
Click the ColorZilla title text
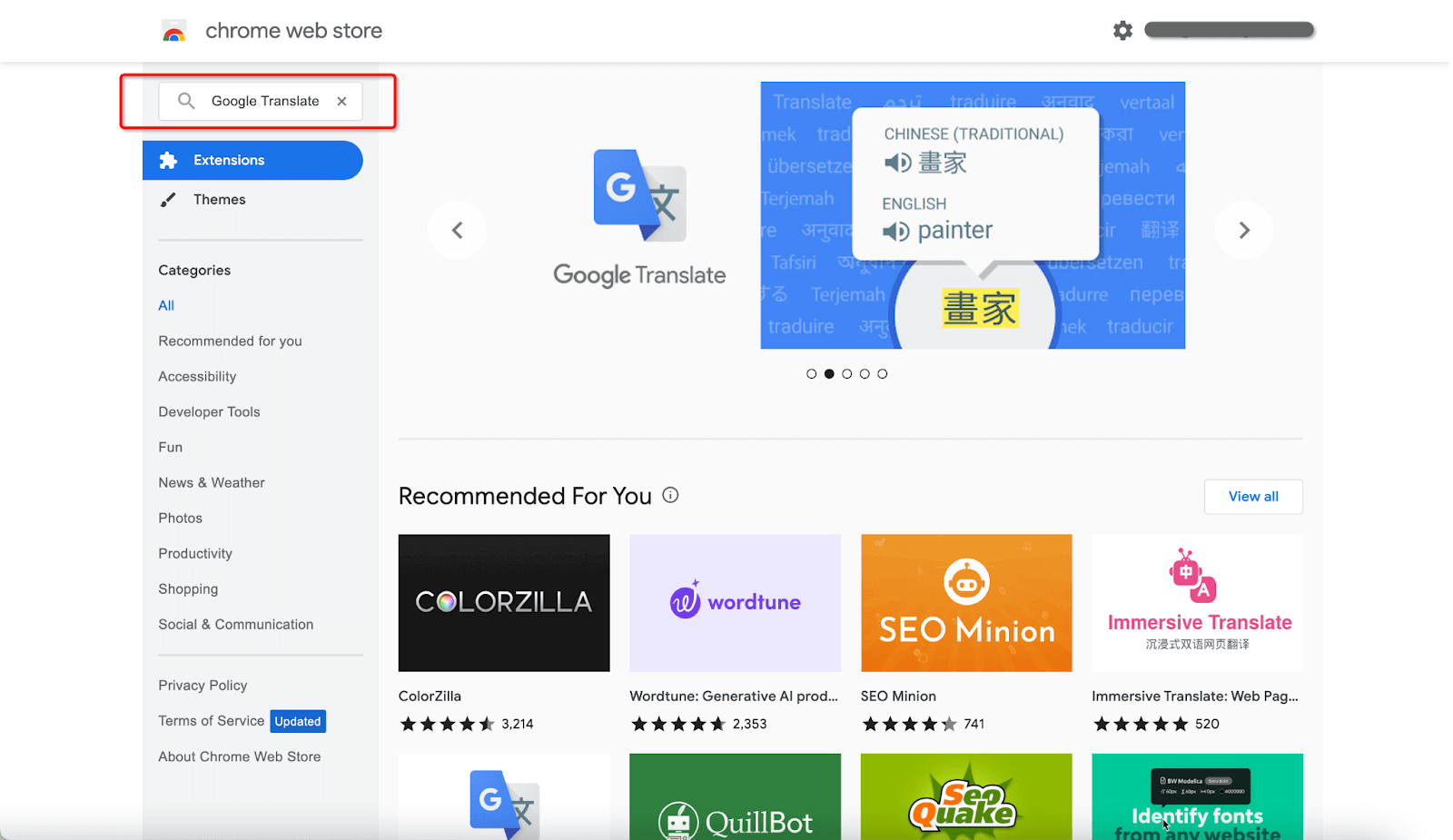[430, 697]
